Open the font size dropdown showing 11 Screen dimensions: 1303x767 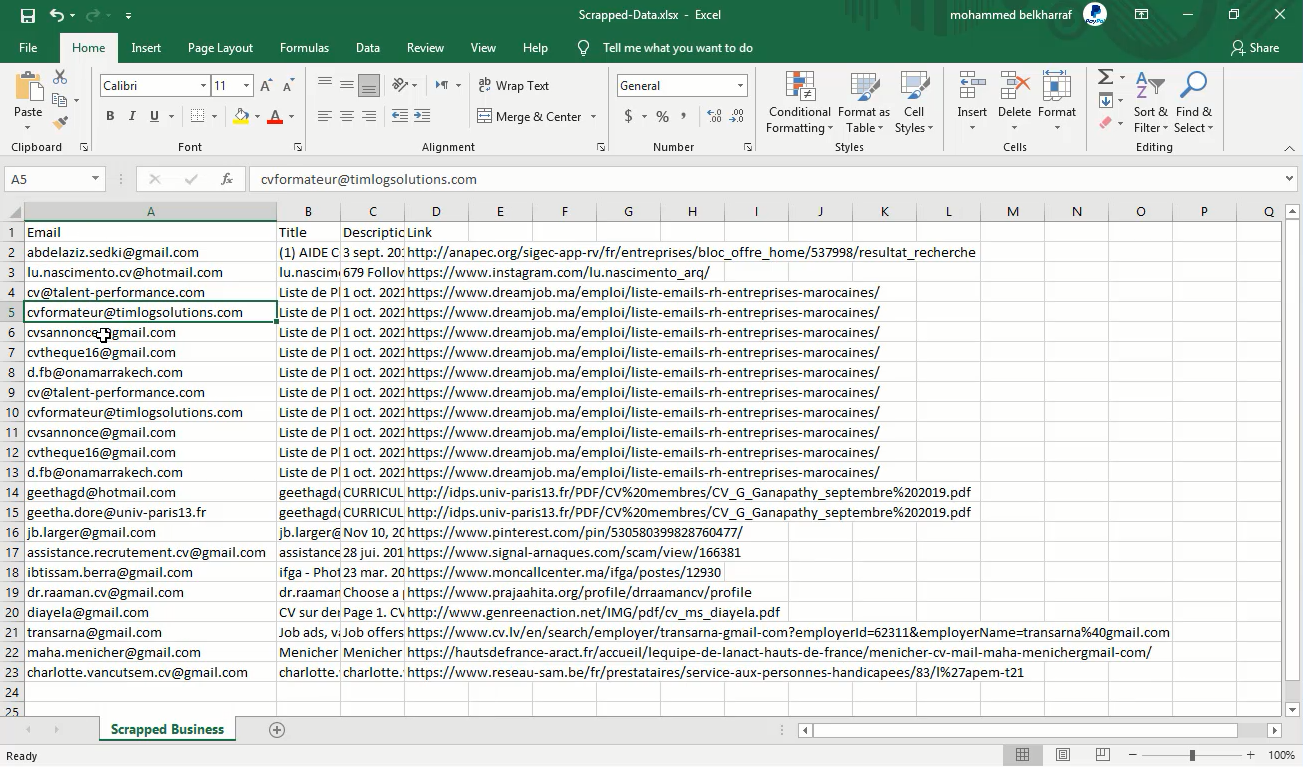(246, 86)
